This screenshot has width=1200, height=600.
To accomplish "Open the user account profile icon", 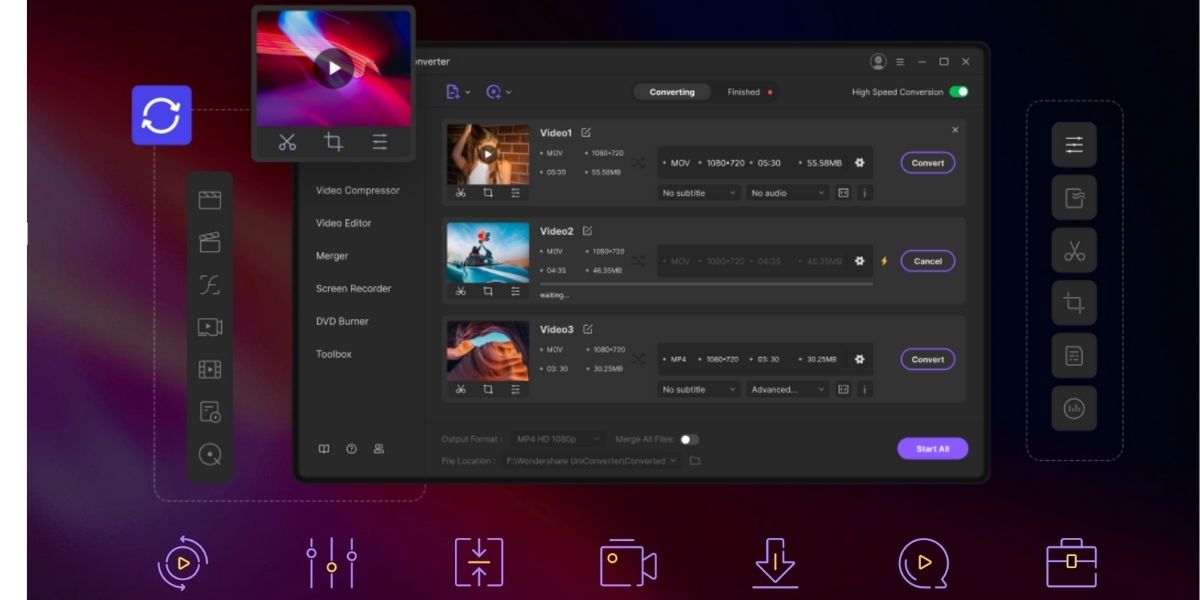I will (x=878, y=62).
